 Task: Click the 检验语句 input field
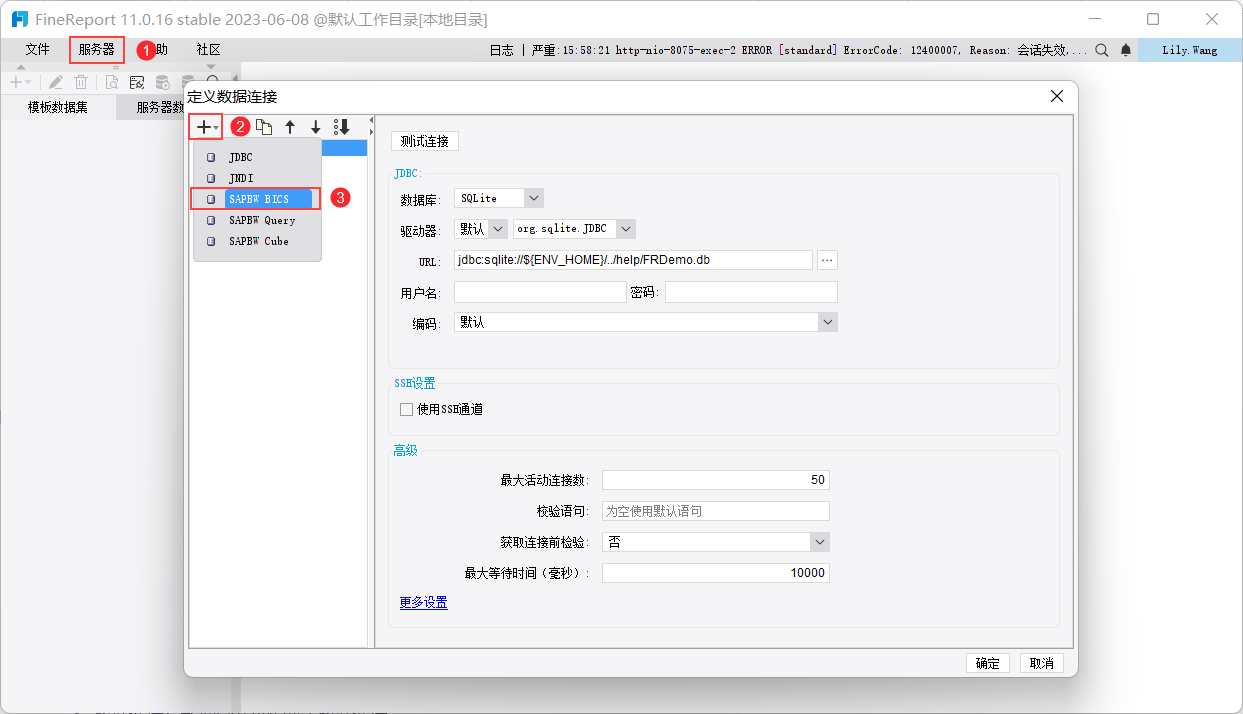tap(716, 511)
